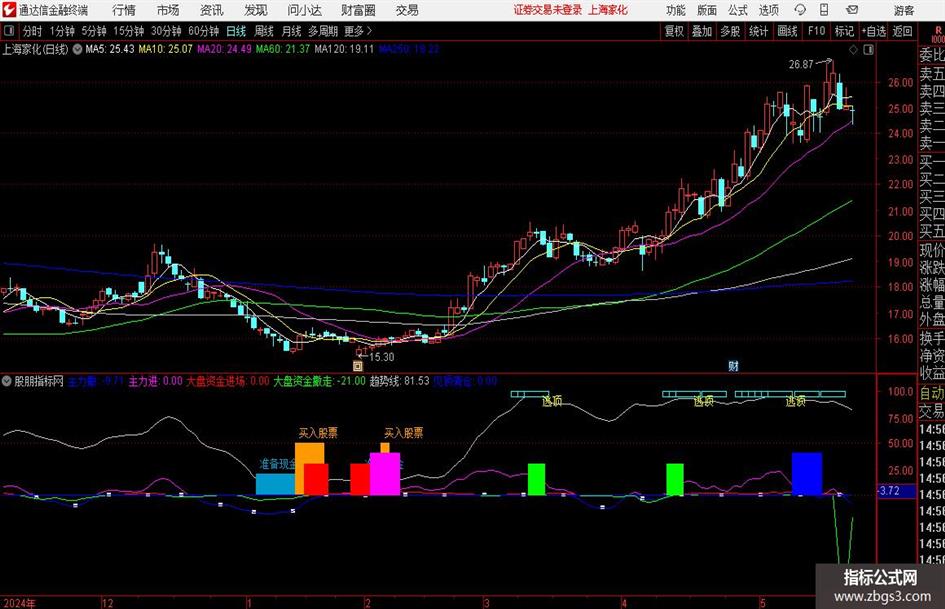Screen dimensions: 945x609
Task: Expand the 股朋指标网 indicator dropdown arrow
Action: 7,381
